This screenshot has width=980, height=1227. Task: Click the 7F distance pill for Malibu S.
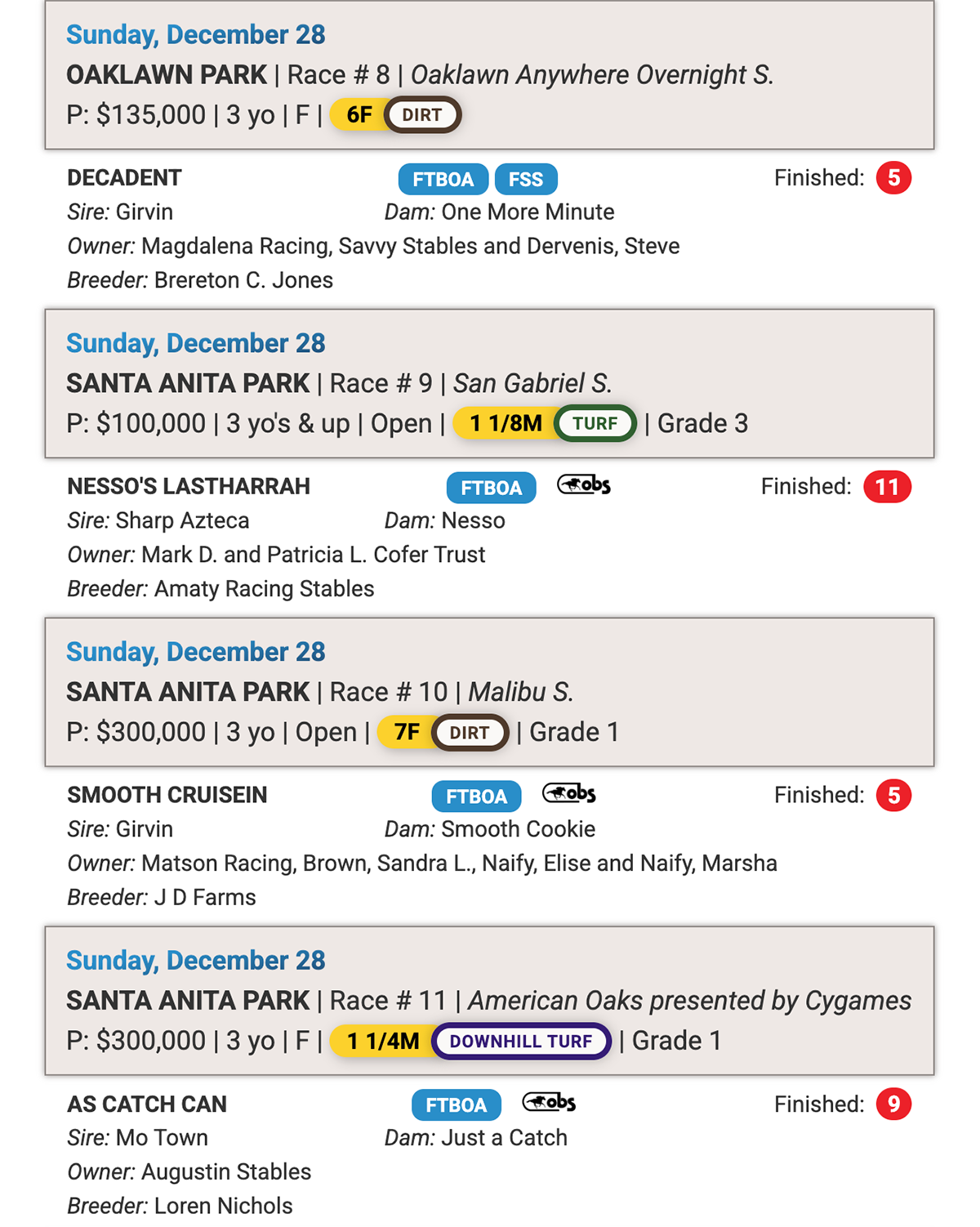(406, 733)
